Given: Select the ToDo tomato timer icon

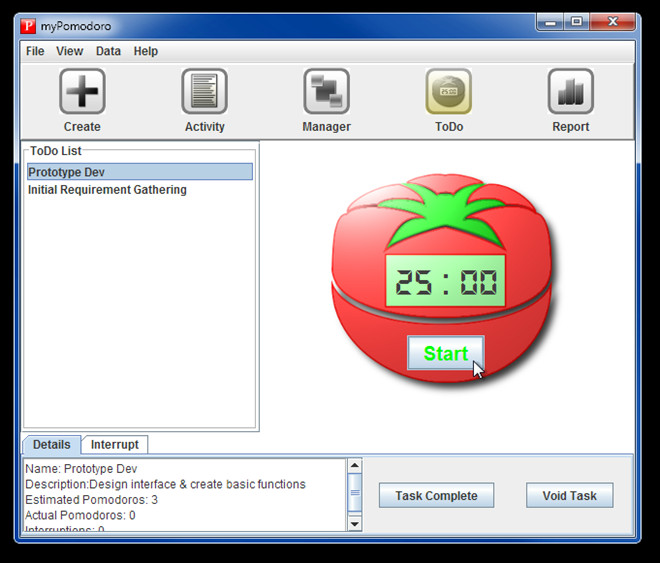Looking at the screenshot, I should [449, 91].
